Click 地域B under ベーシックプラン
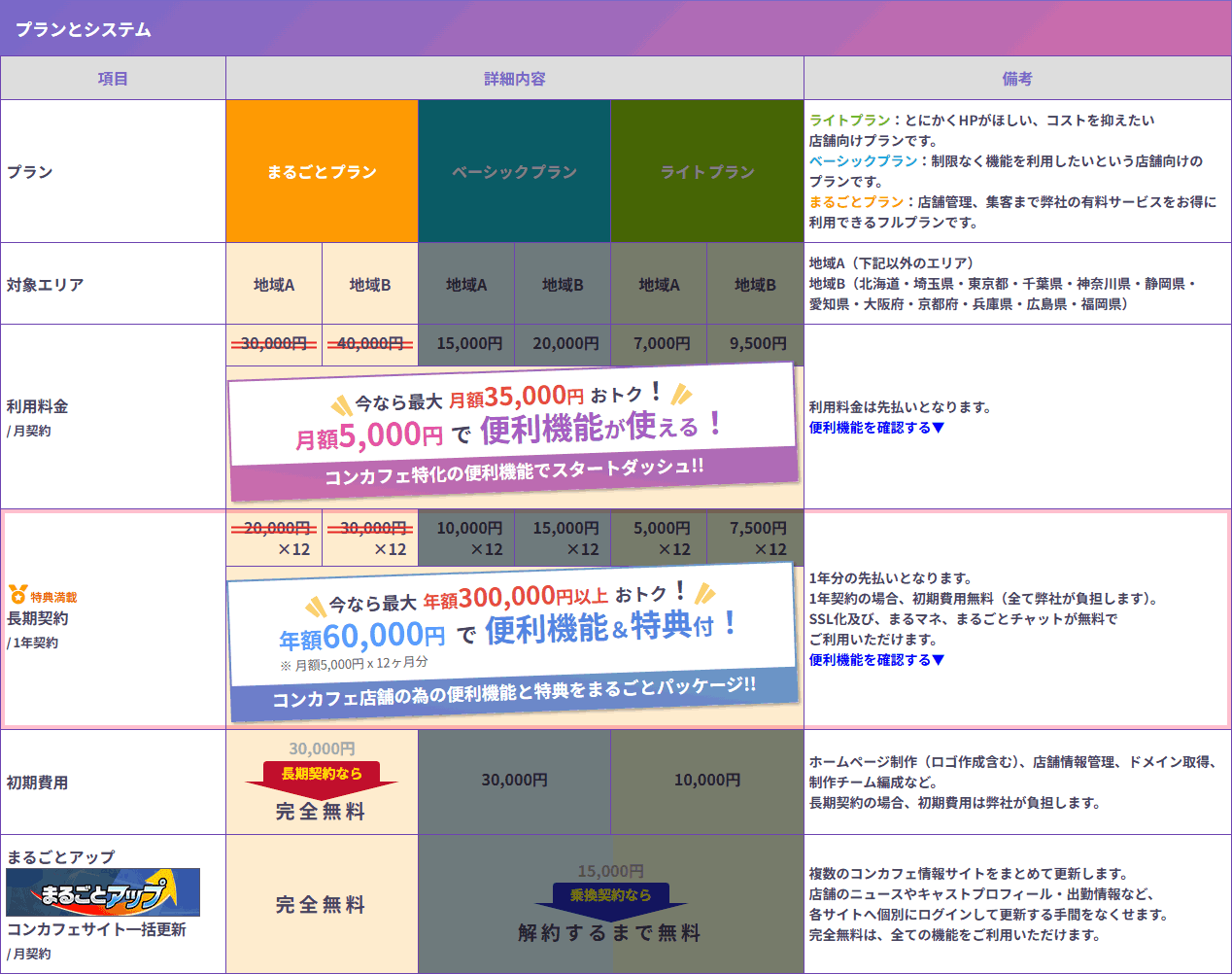1232x974 pixels. 563,285
